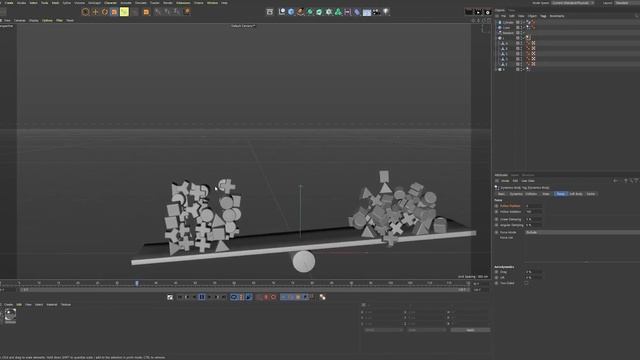The image size is (640, 360).
Task: Click the Light object icon in toolbar
Action: (386, 12)
